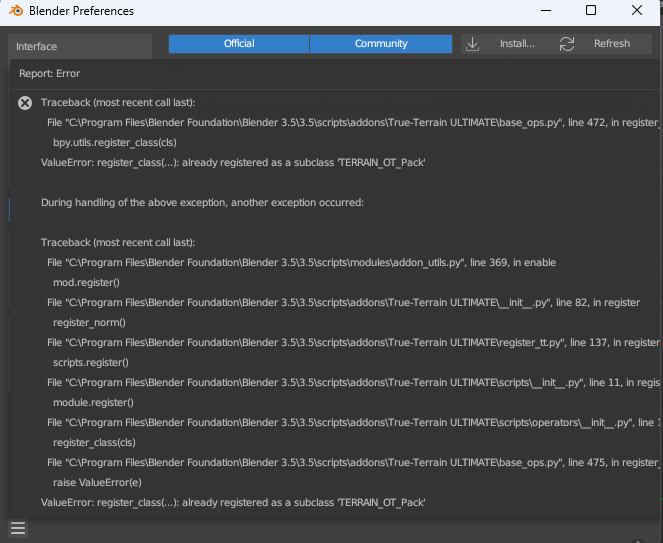Viewport: 663px width, 543px height.
Task: Click the 'register_norm()' line
Action: (89, 323)
